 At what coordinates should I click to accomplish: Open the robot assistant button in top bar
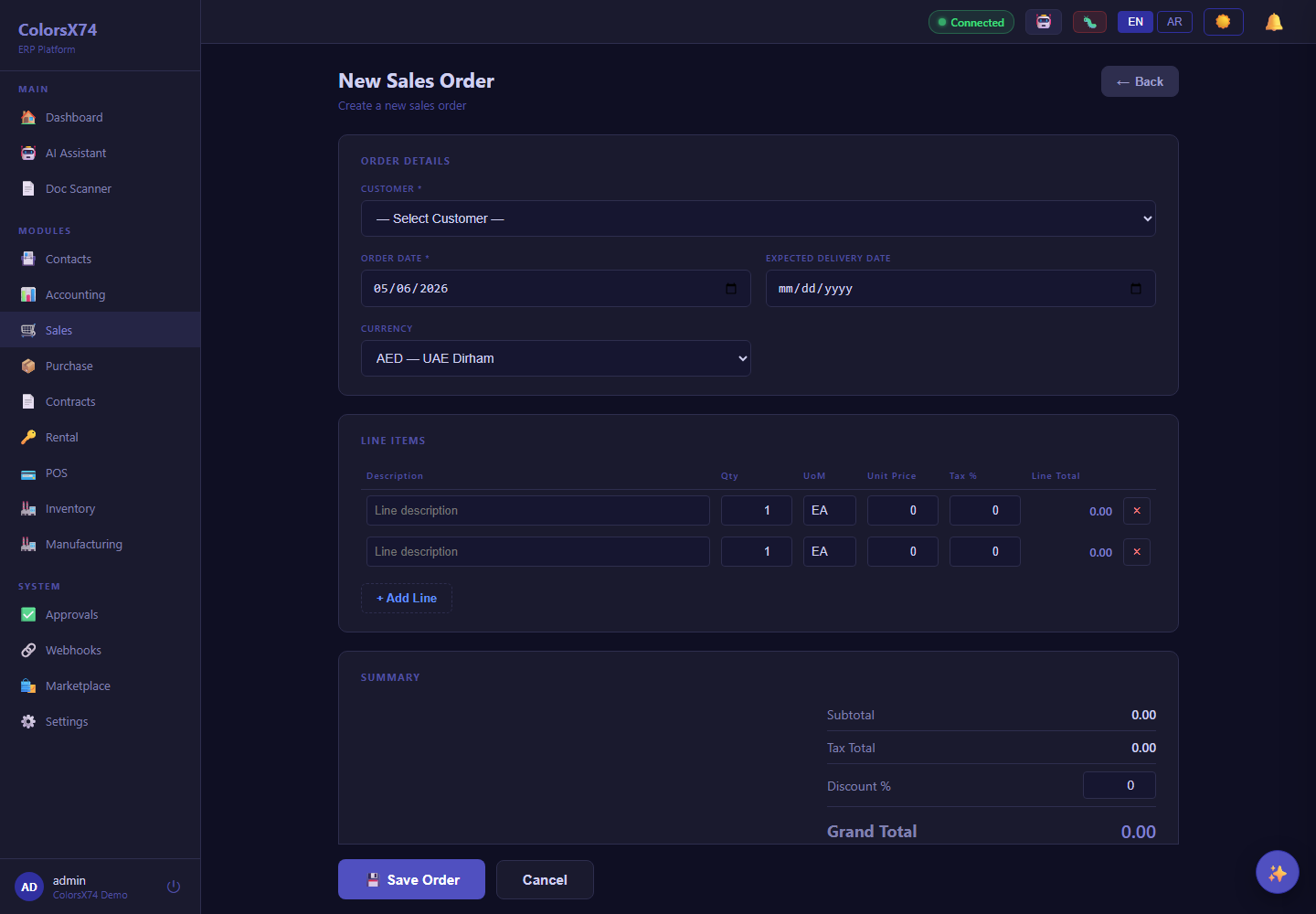pos(1044,22)
